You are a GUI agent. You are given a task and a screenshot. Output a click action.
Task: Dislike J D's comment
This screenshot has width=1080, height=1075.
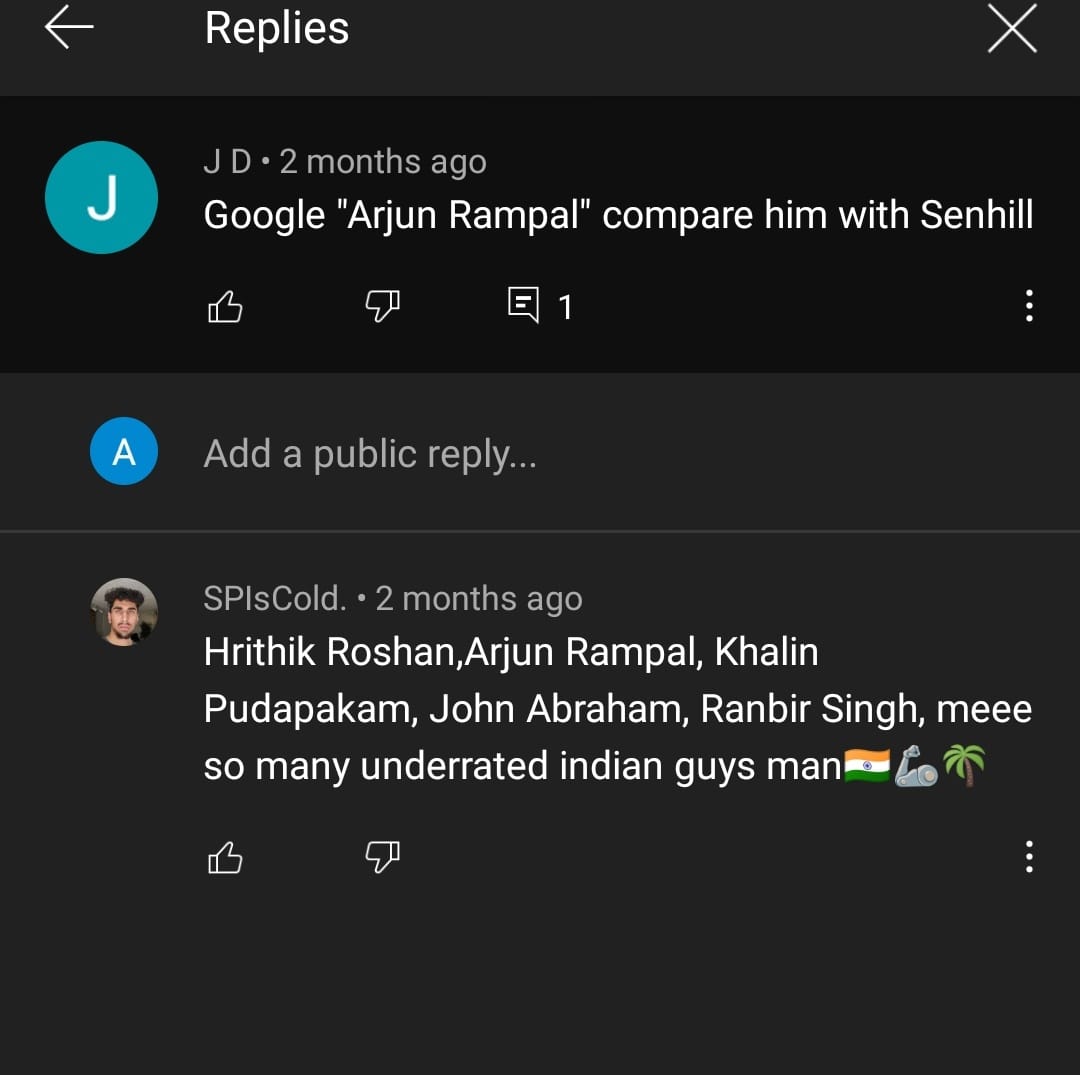click(381, 307)
